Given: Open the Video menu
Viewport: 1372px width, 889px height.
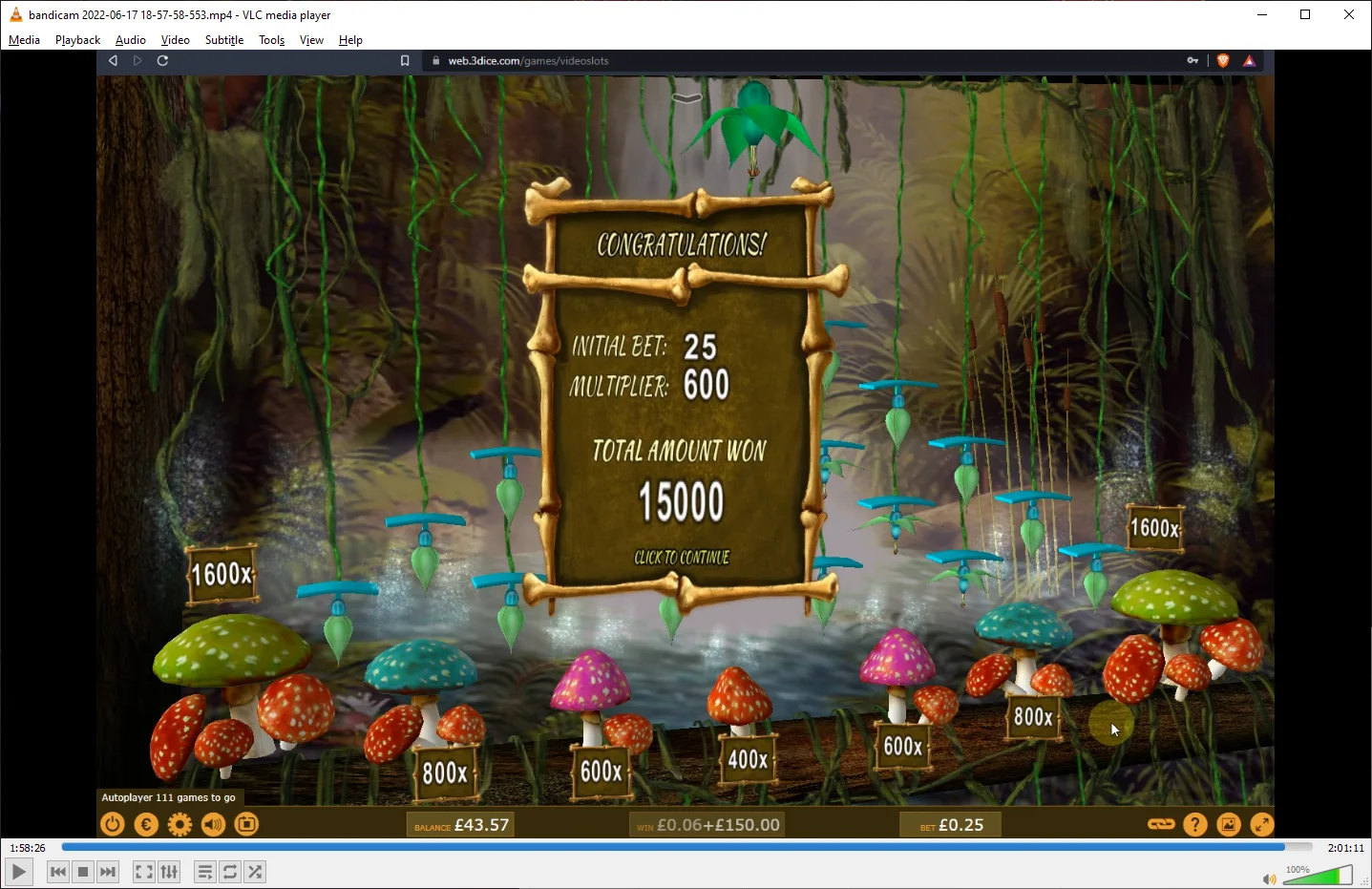Looking at the screenshot, I should 175,40.
